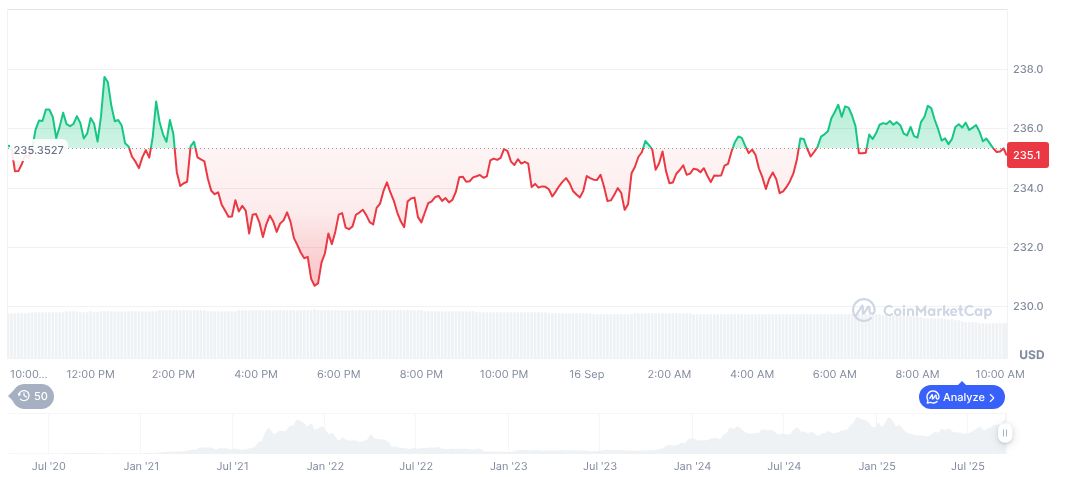Screen dimensions: 1072x477
Task: Click the chart icon inside the Analyze button
Action: [933, 397]
